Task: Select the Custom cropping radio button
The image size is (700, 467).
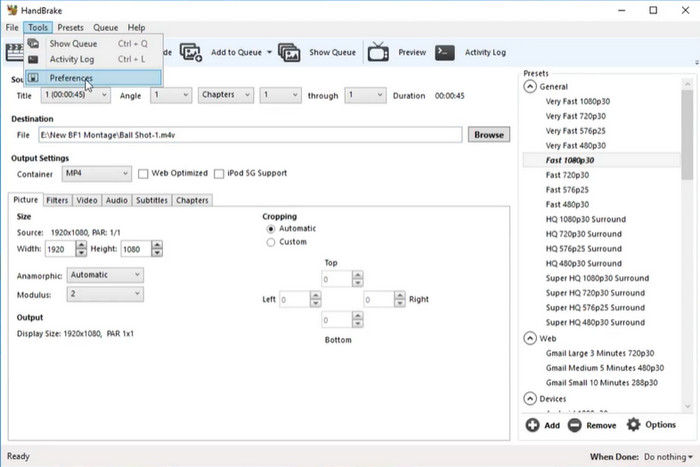Action: pos(270,242)
